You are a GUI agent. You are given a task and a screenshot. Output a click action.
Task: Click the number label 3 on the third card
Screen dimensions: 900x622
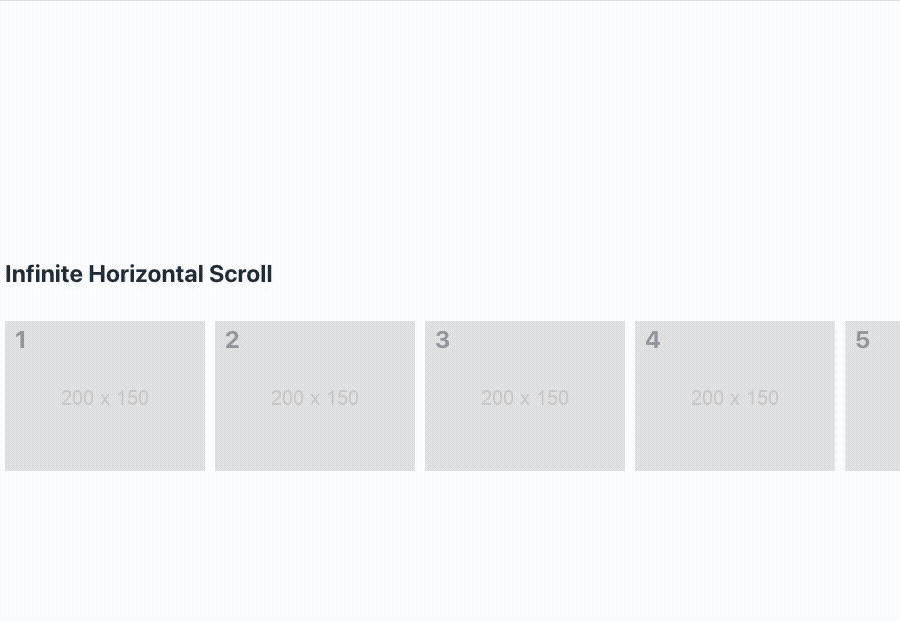tap(441, 340)
